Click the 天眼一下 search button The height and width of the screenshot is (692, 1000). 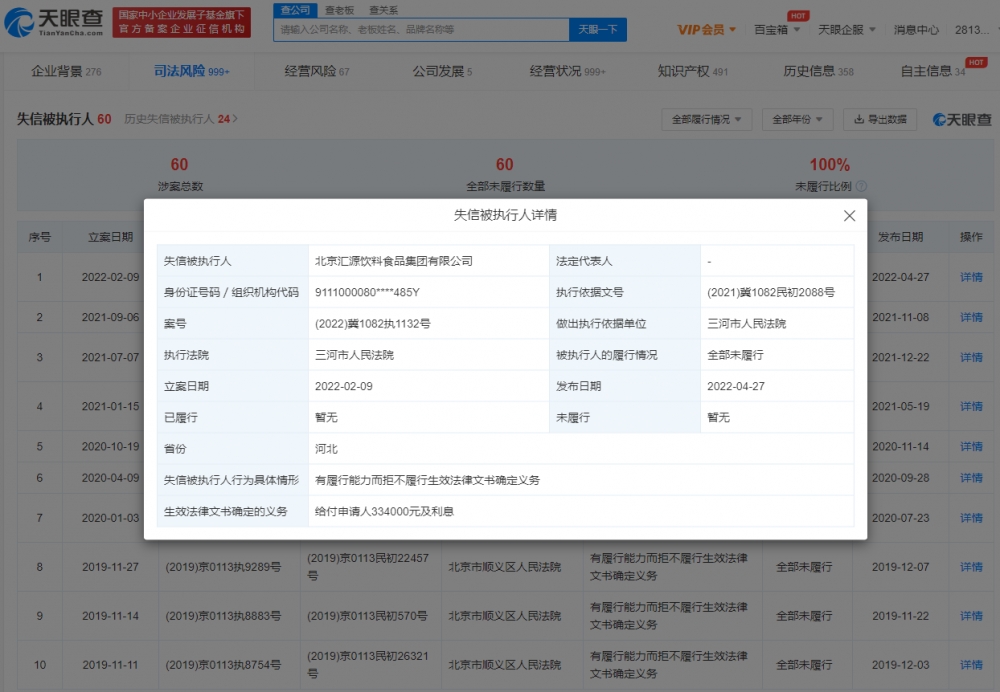(598, 29)
